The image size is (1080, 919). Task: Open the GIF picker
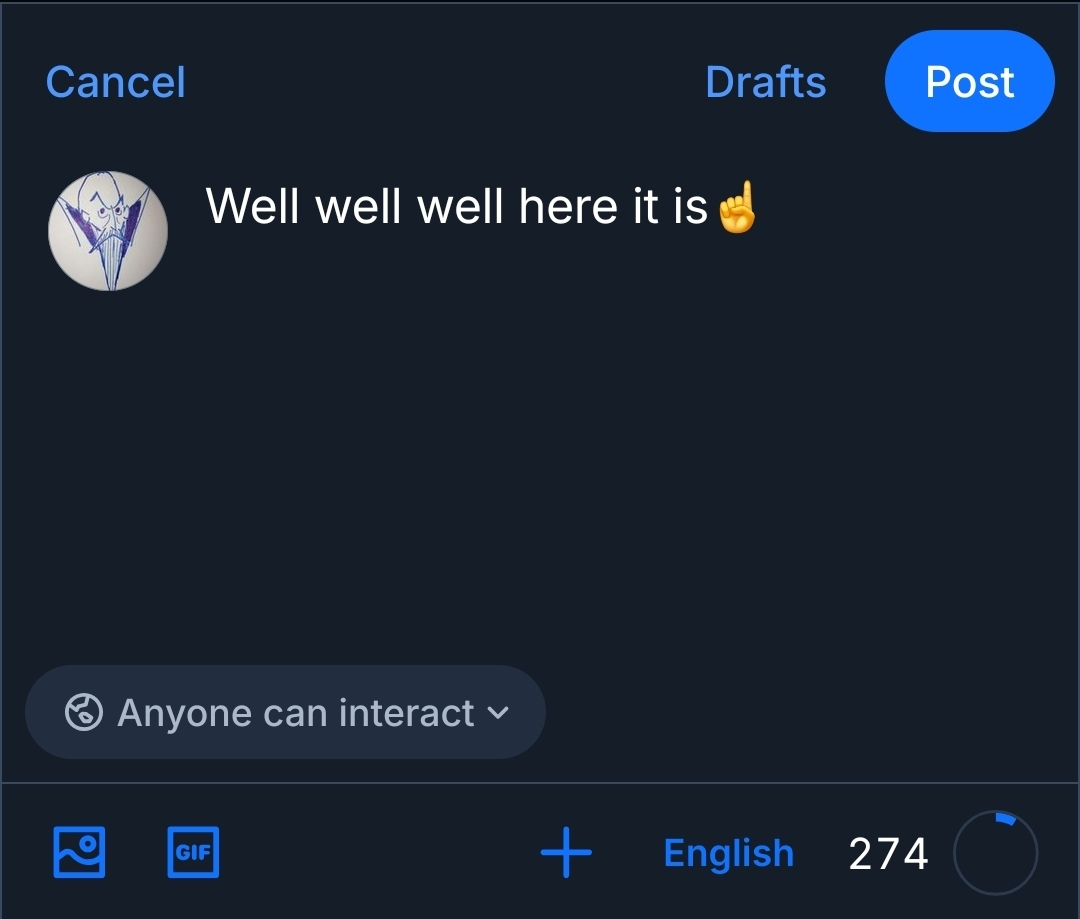(x=192, y=853)
